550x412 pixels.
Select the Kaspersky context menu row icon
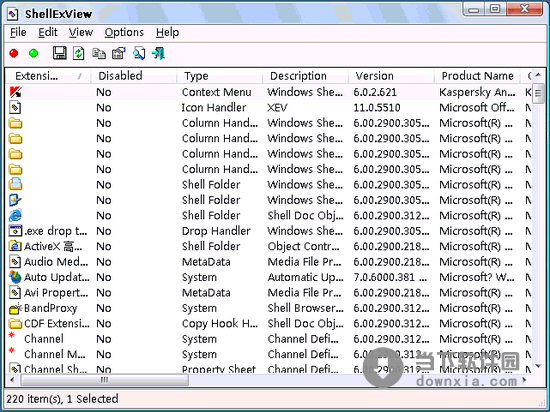pos(15,92)
